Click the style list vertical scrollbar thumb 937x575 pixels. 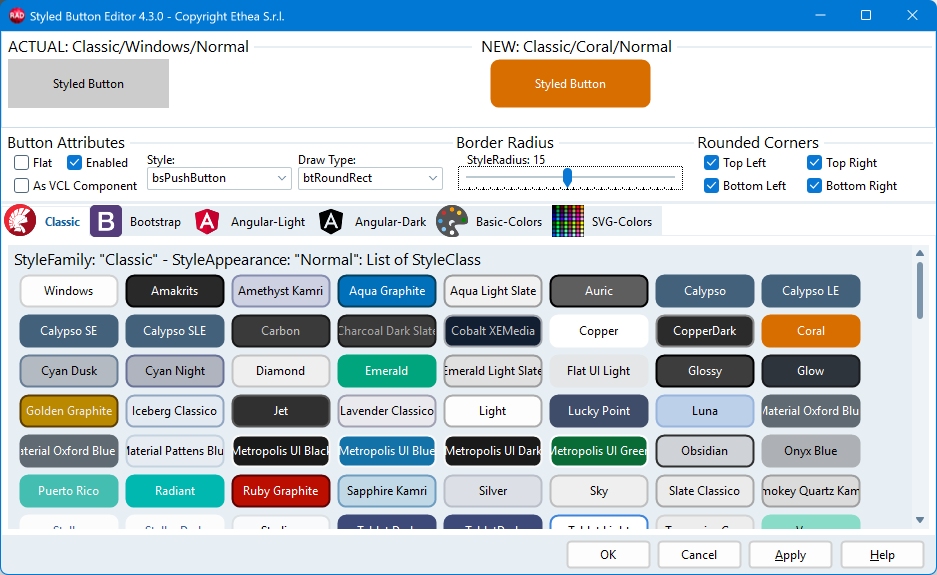point(920,290)
